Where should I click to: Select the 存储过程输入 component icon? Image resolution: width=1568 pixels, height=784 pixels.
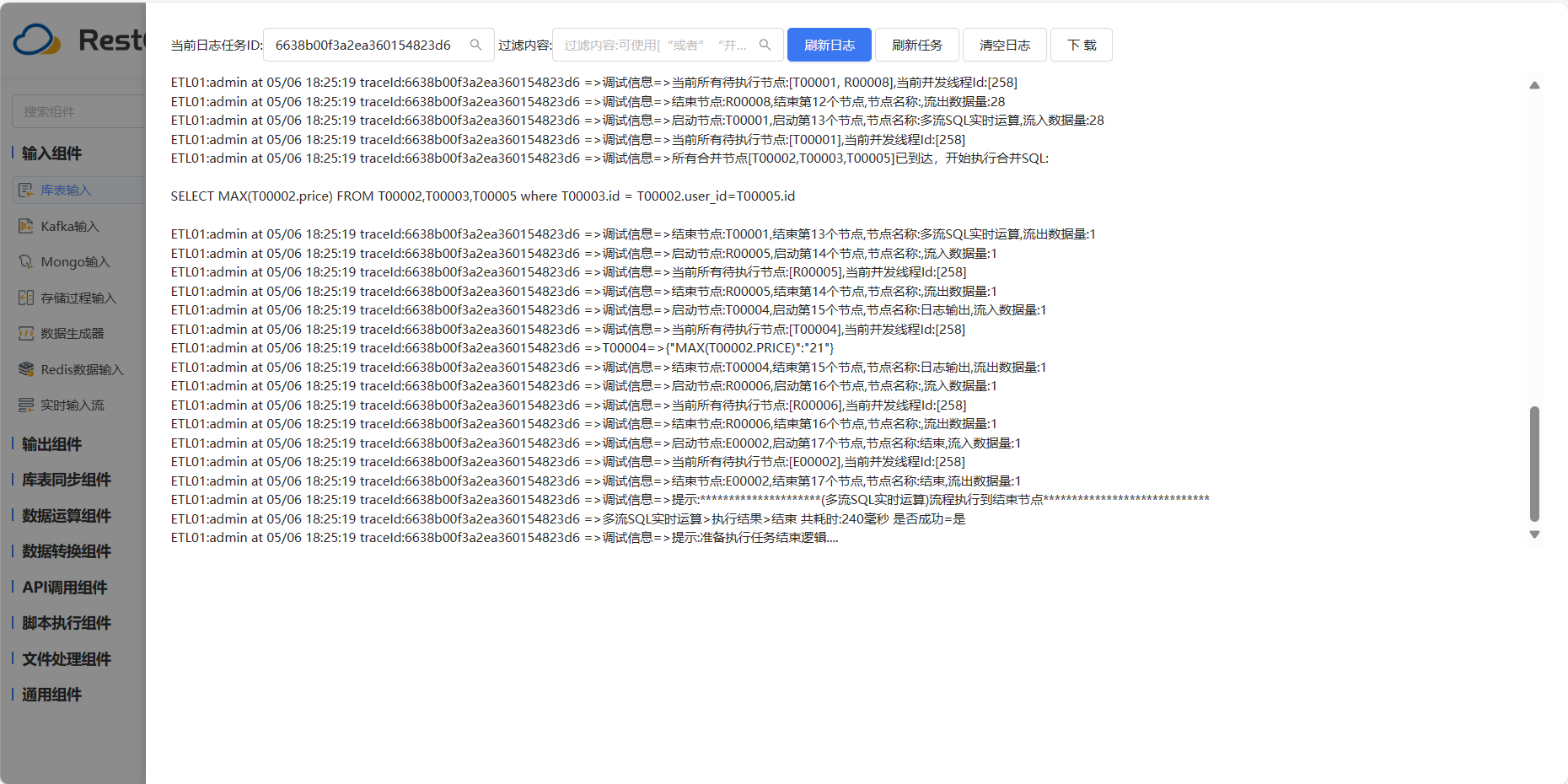point(26,298)
